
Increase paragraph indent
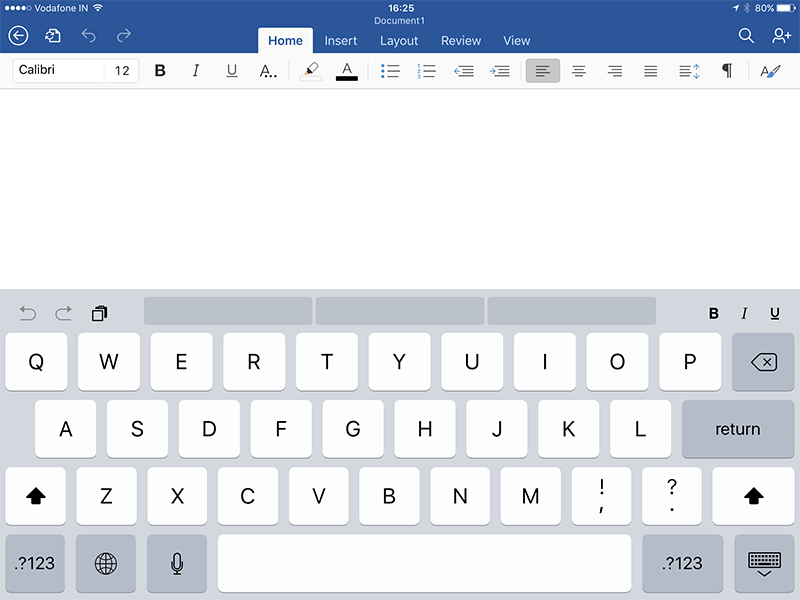point(499,70)
